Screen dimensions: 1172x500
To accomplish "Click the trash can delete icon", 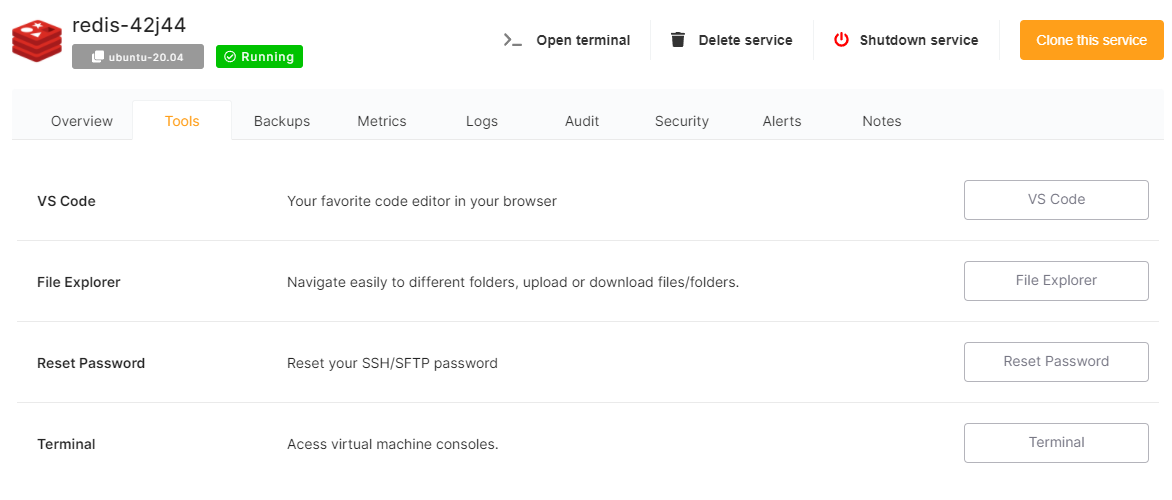I will coord(678,40).
